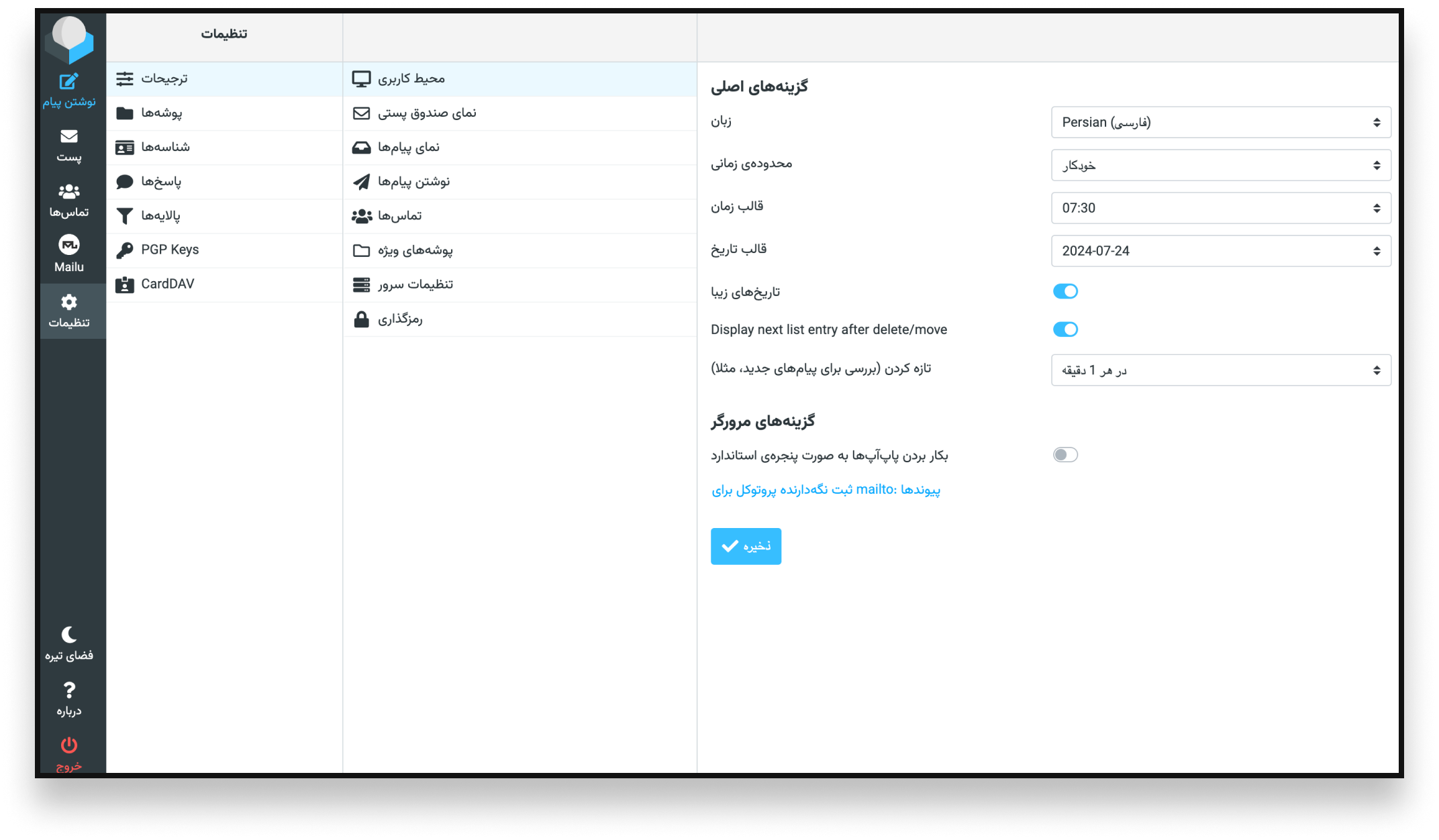The width and height of the screenshot is (1439, 840).
Task: Click the Mailu admin icon
Action: tap(68, 246)
